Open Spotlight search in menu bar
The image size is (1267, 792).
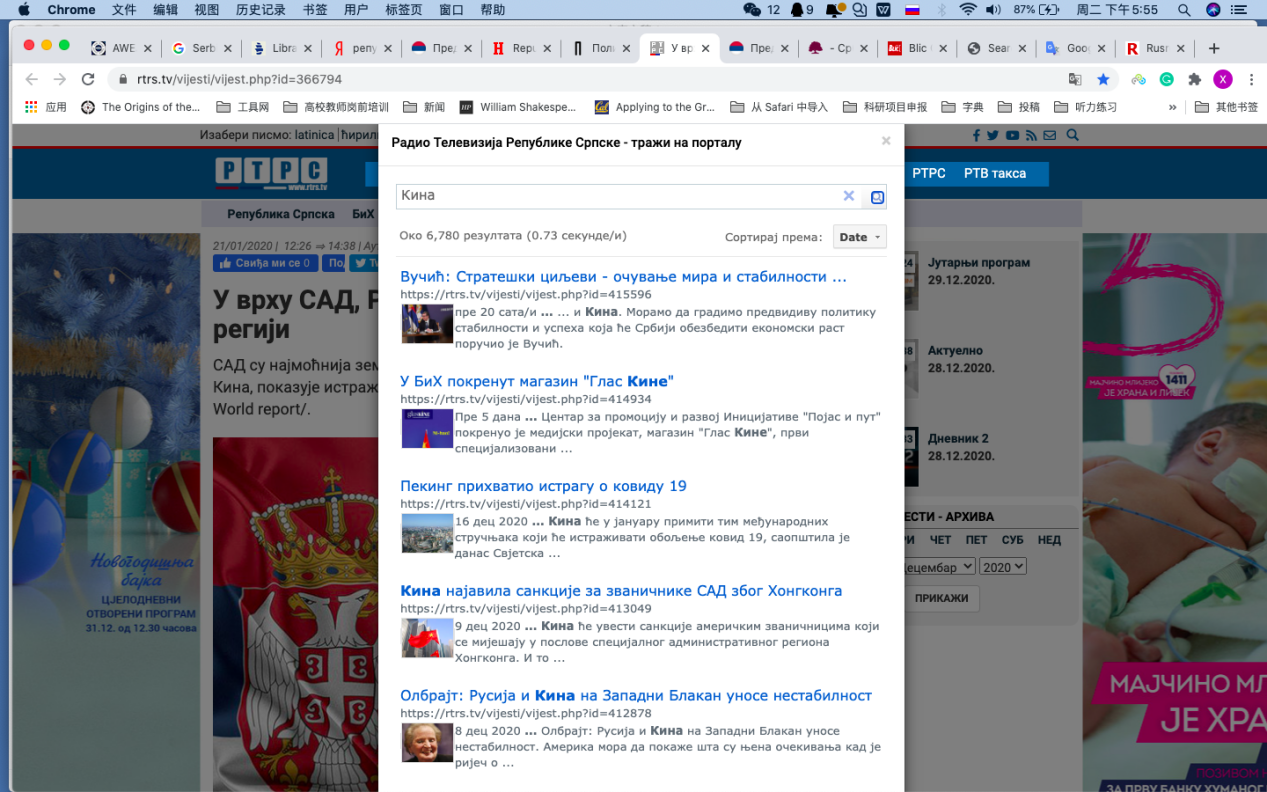click(x=1184, y=10)
